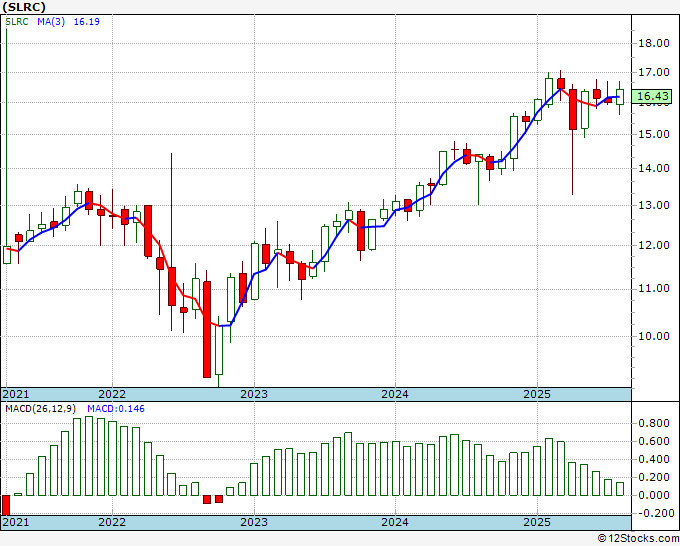Click the 12.00 price axis label
The image size is (680, 546).
654,245
